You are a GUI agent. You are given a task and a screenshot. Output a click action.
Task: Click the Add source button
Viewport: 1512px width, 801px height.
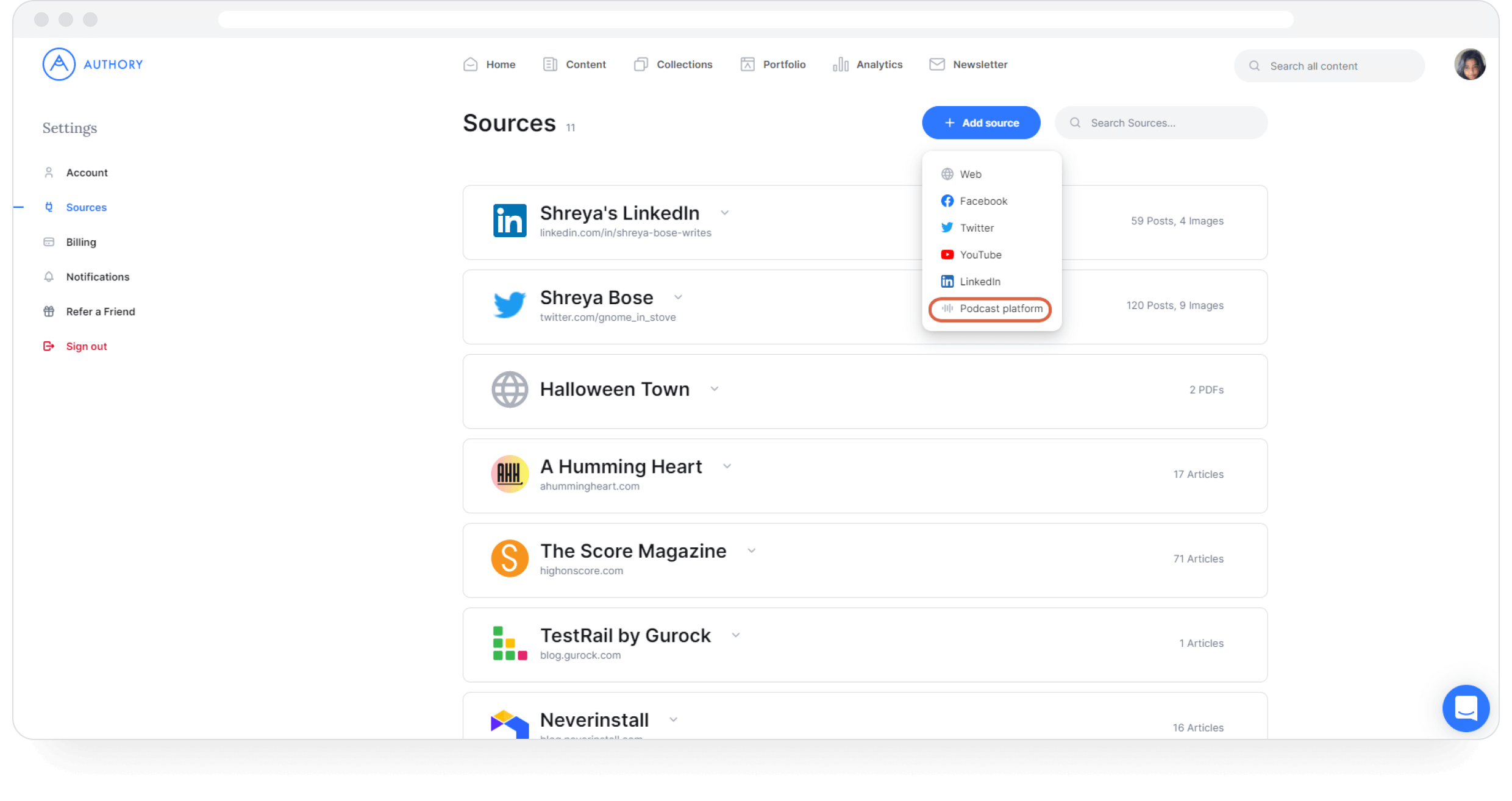(x=981, y=123)
